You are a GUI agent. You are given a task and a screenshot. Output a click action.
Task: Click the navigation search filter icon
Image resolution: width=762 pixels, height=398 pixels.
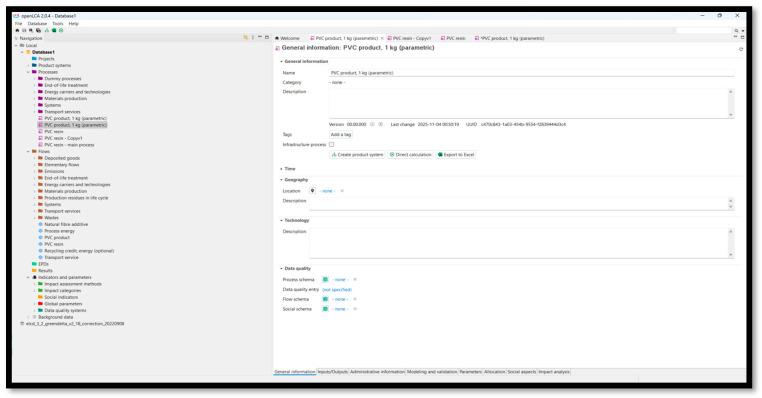tap(245, 38)
